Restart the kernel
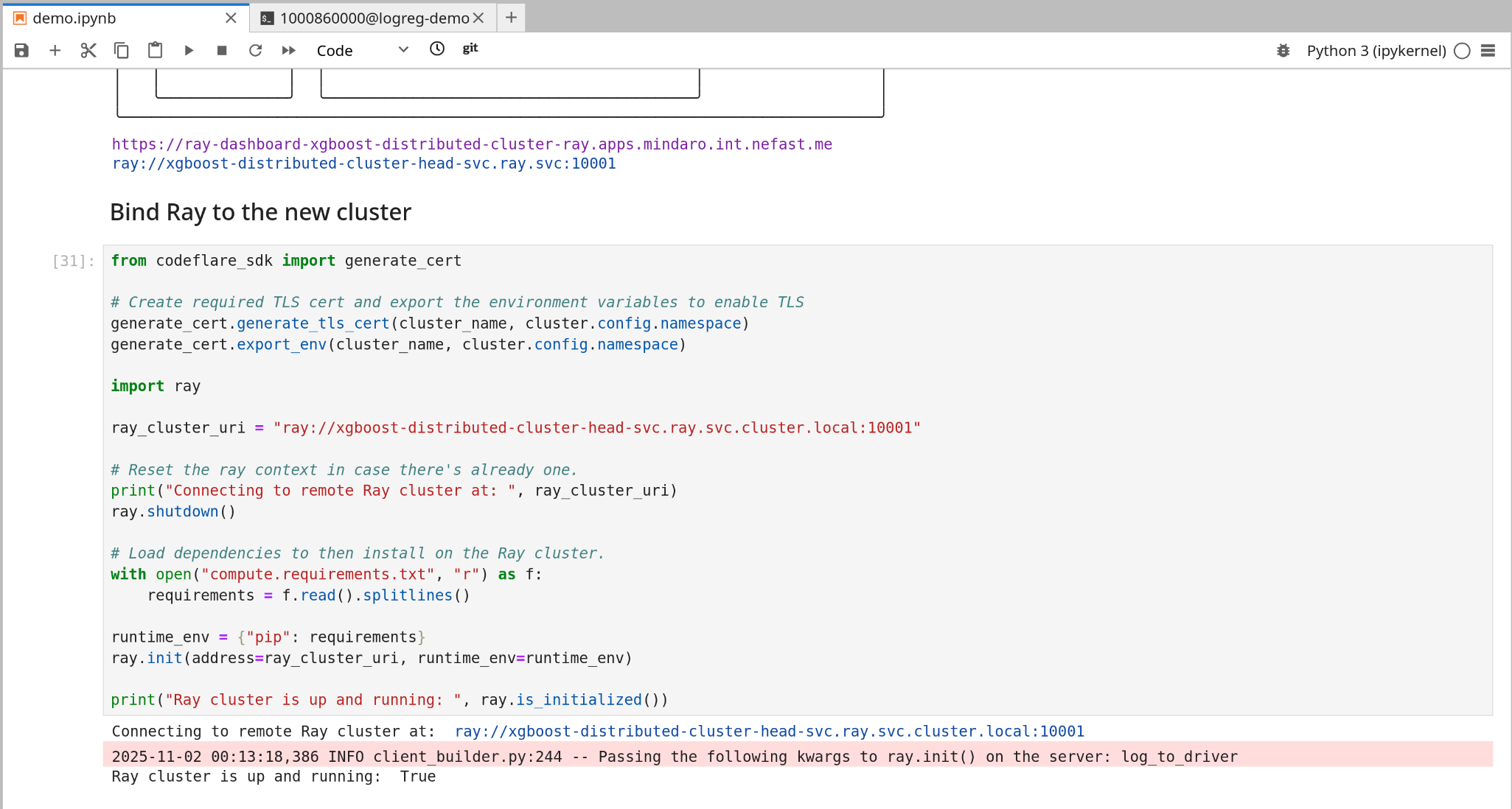The height and width of the screenshot is (809, 1512). coord(255,50)
